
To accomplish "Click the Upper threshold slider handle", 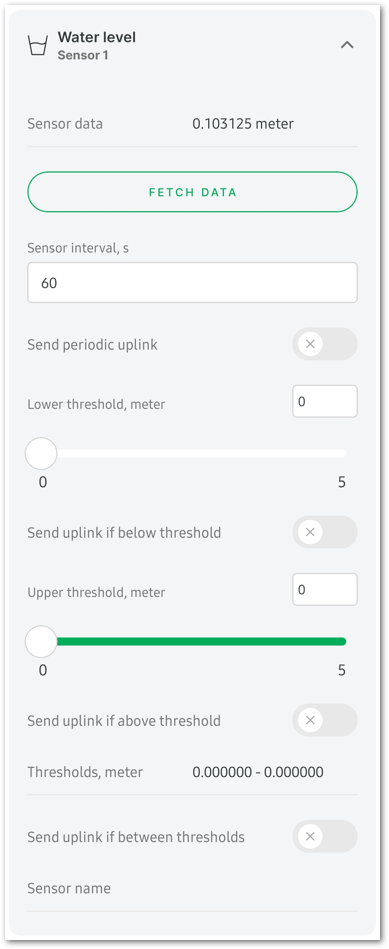I will [41, 642].
